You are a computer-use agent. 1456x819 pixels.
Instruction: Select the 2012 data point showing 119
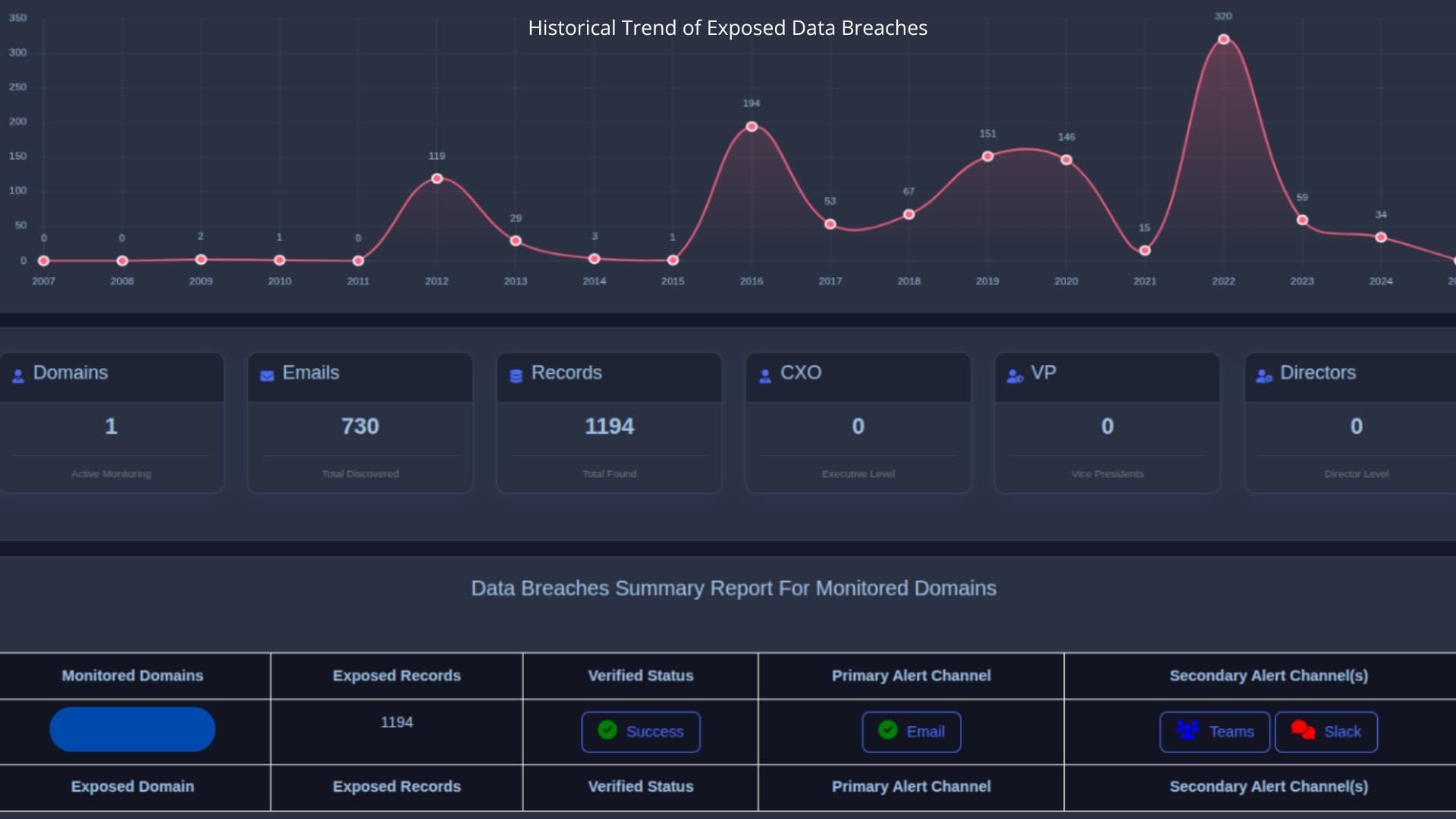(x=437, y=178)
